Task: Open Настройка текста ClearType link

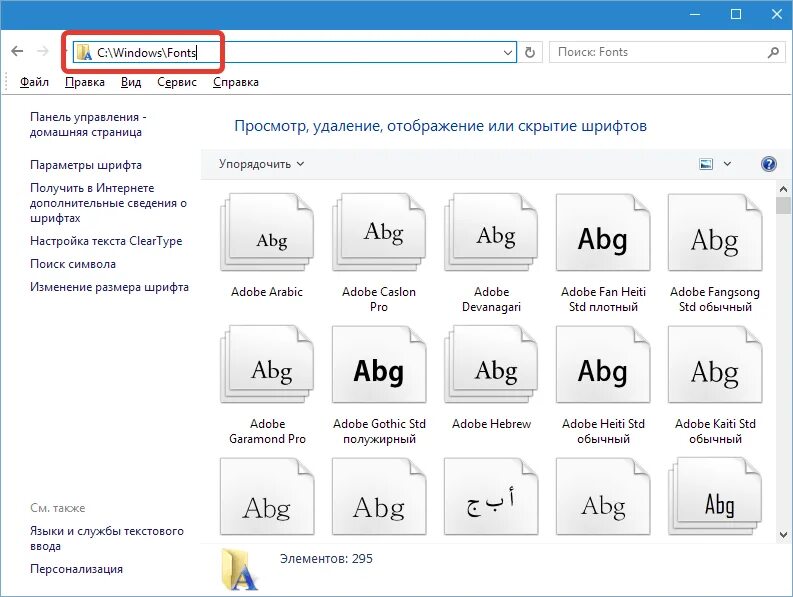Action: click(106, 241)
